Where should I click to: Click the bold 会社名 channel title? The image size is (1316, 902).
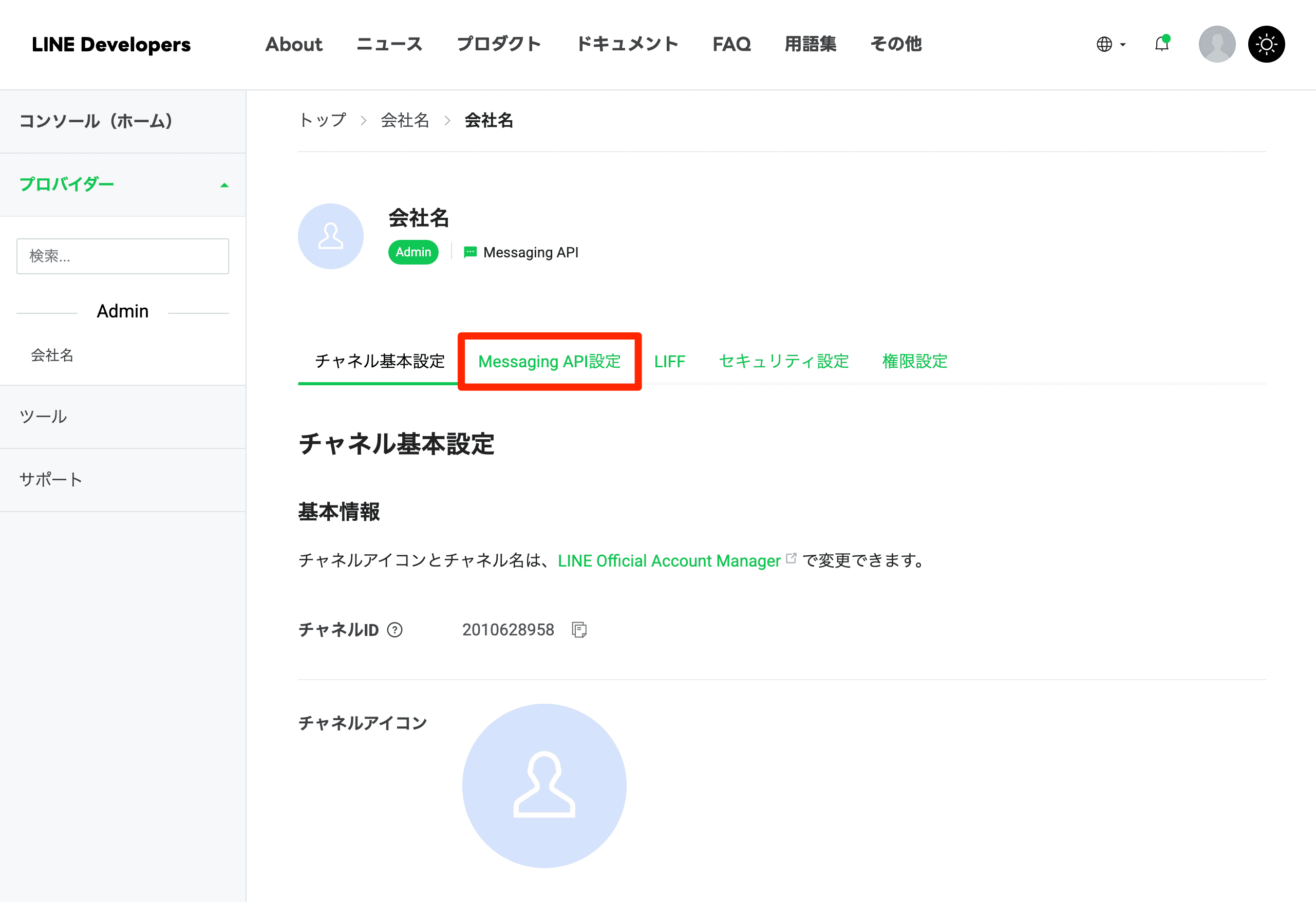pyautogui.click(x=419, y=218)
